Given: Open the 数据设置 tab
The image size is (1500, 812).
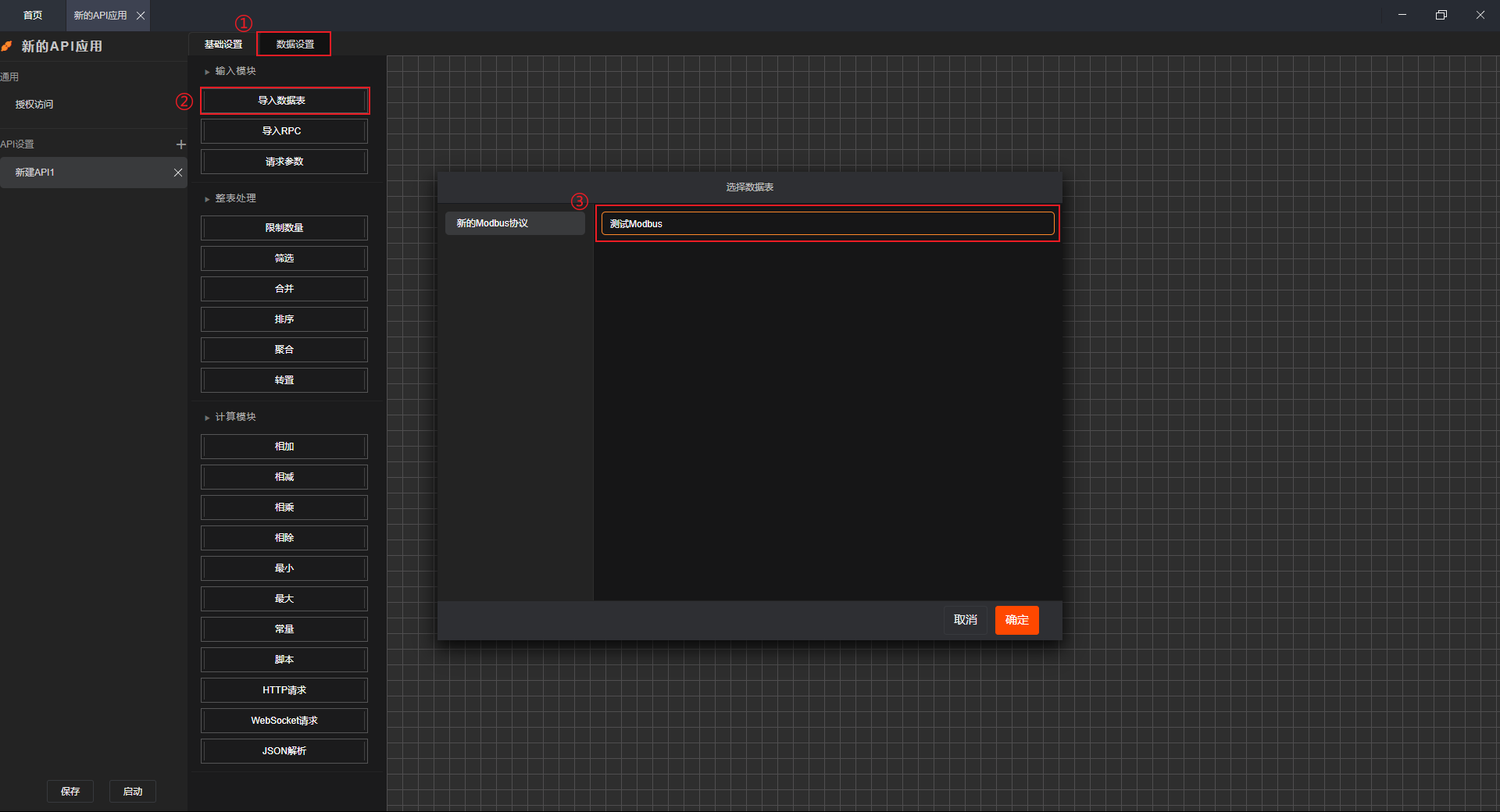Looking at the screenshot, I should point(295,45).
